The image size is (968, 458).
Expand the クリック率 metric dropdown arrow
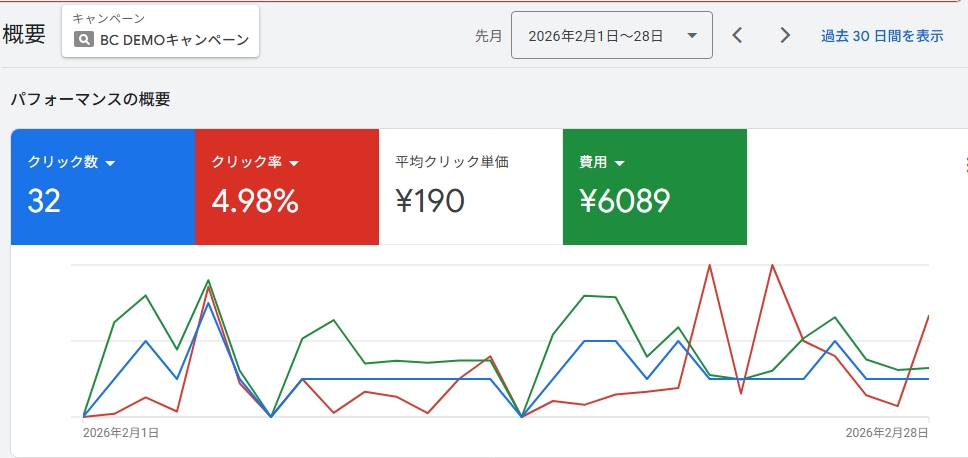click(295, 163)
